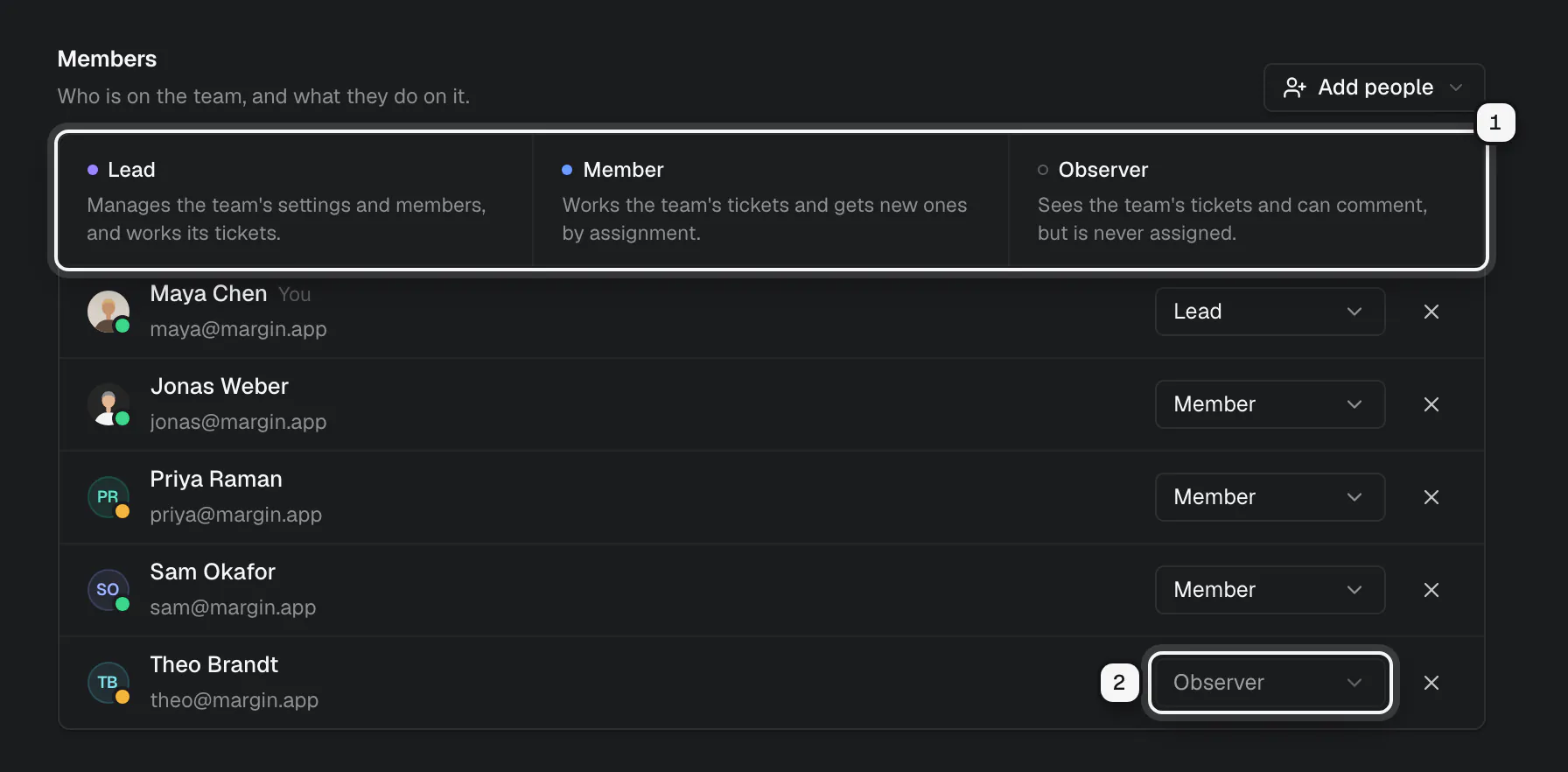1568x772 pixels.
Task: Click the Lead description about managing settings
Action: click(286, 219)
